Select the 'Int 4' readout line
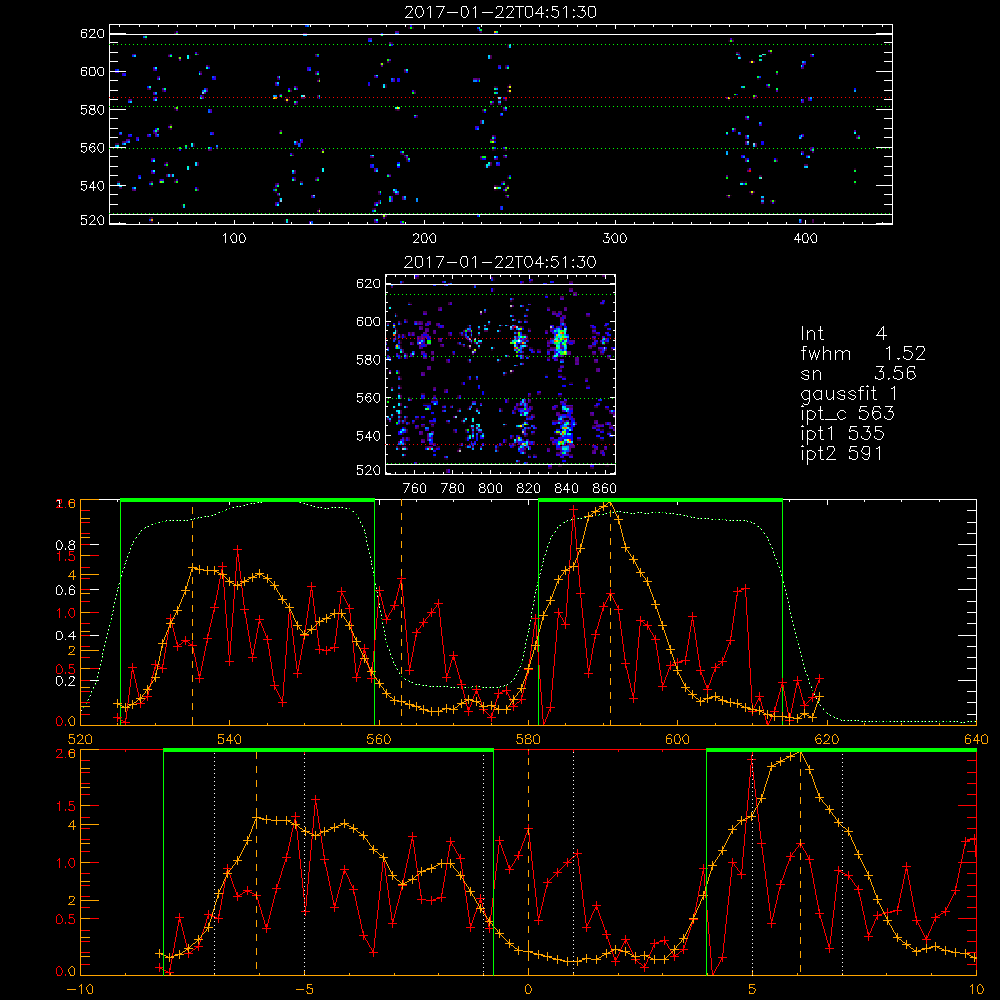 (x=843, y=333)
